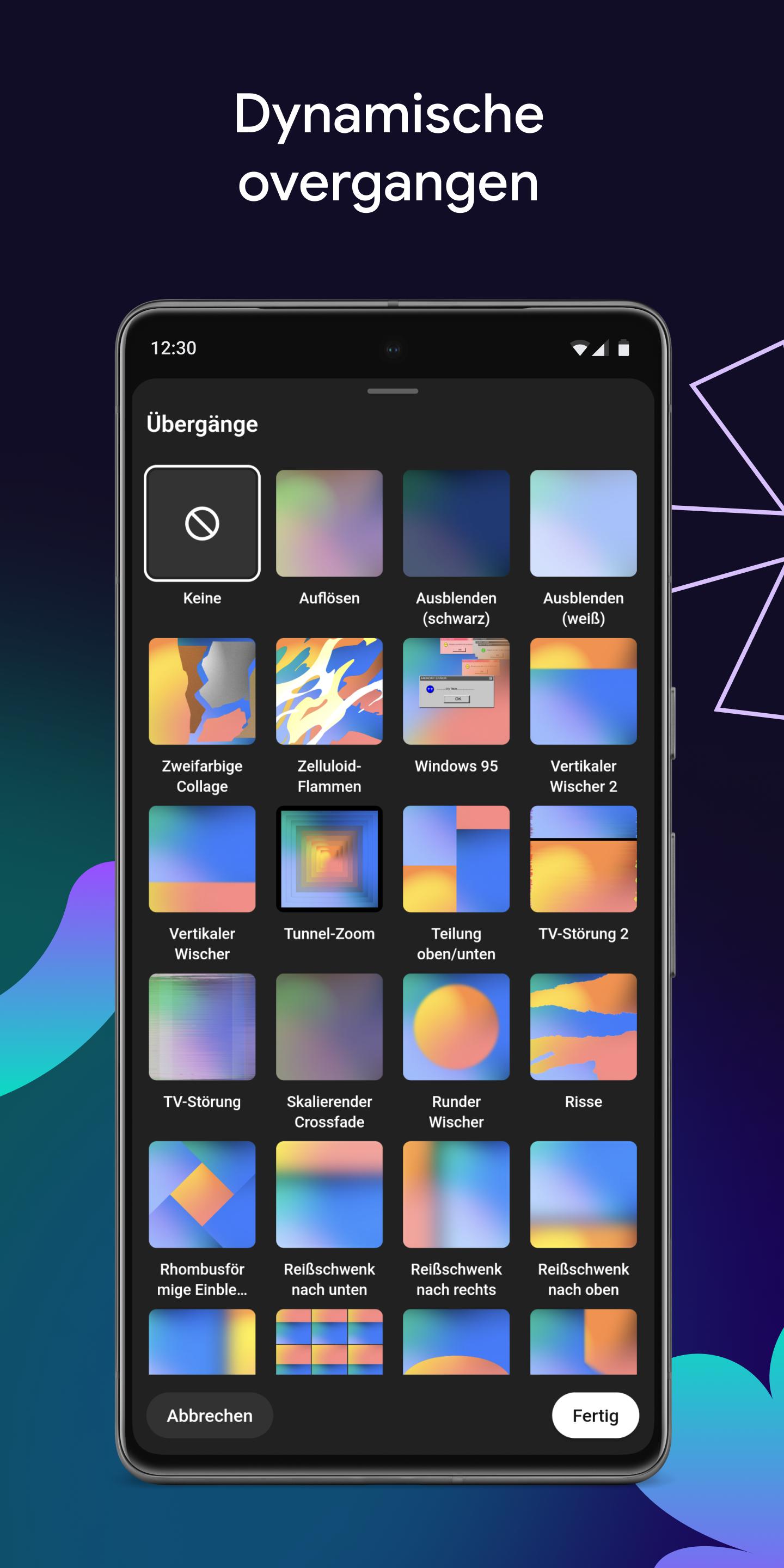Choose the Auflösen transition thumbnail
This screenshot has height=1568, width=784.
point(329,523)
